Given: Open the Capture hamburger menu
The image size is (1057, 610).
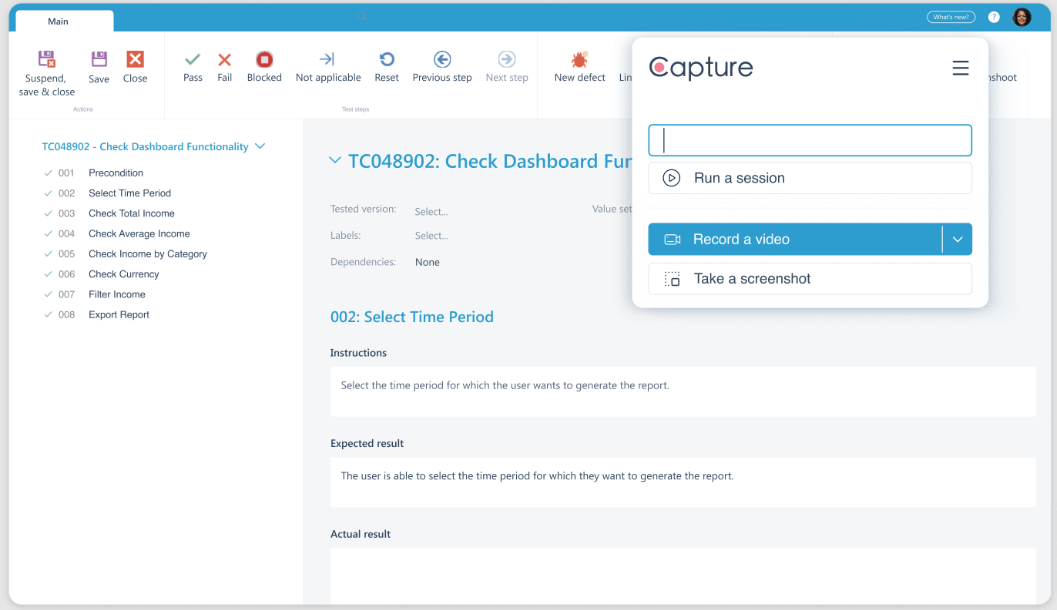Looking at the screenshot, I should coord(960,68).
